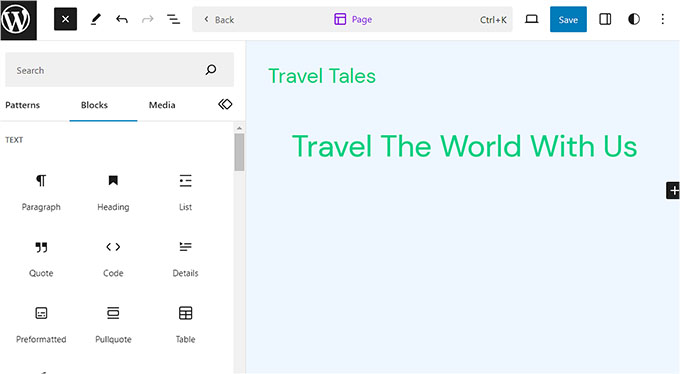Open the document overview list view
This screenshot has height=374, width=680.
[x=173, y=20]
